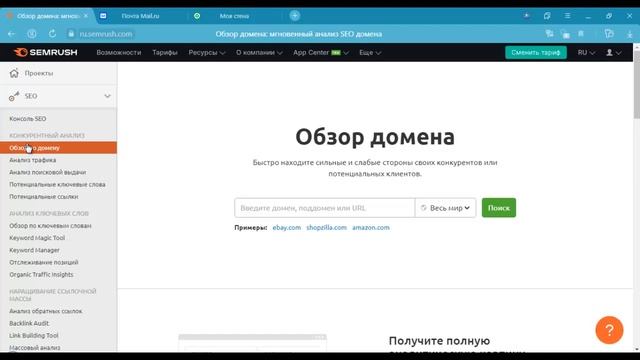Switch to the Почта Mail.ru tab
This screenshot has width=640, height=360.
140,16
